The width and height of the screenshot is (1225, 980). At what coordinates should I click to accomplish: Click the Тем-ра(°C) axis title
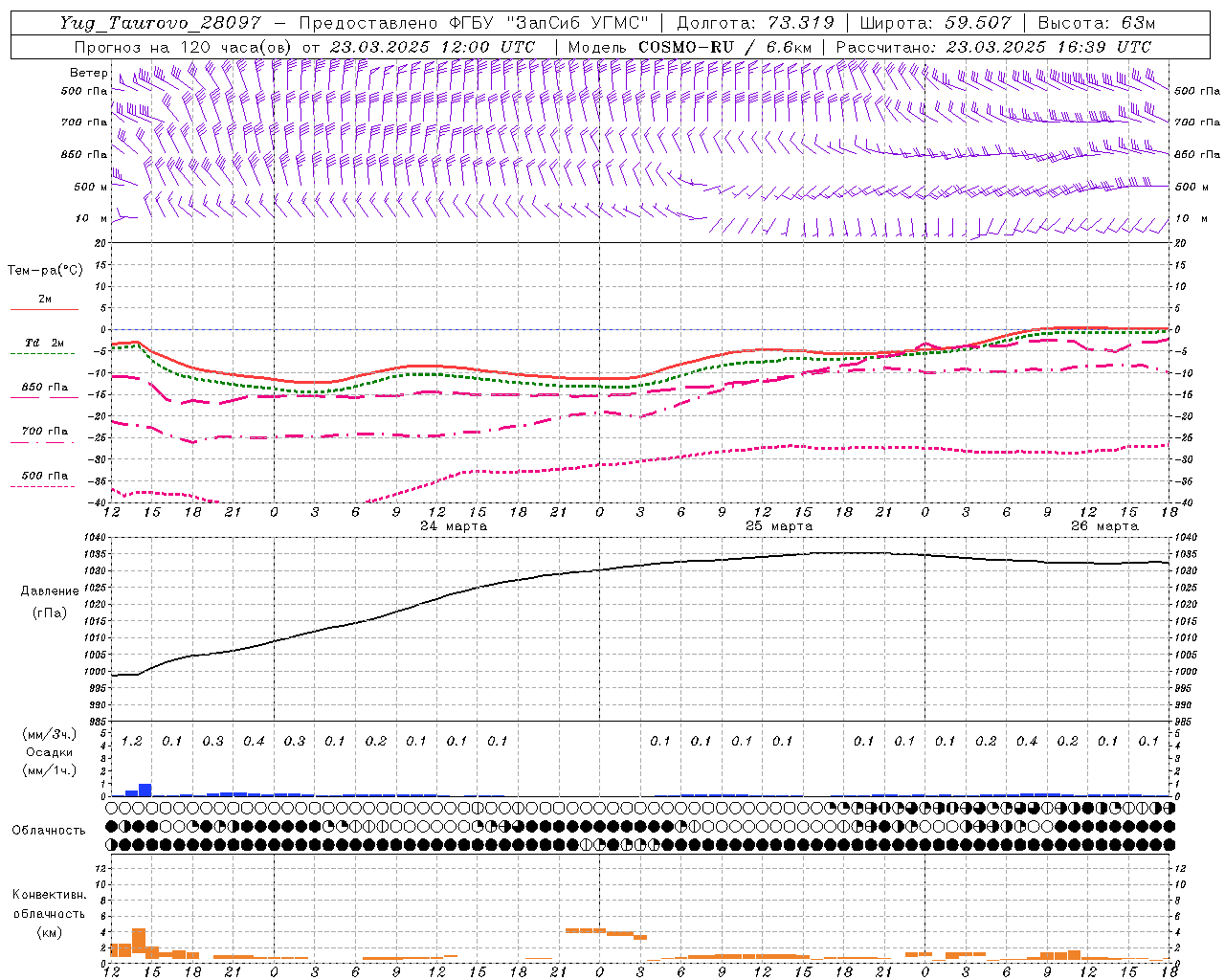pyautogui.click(x=45, y=271)
